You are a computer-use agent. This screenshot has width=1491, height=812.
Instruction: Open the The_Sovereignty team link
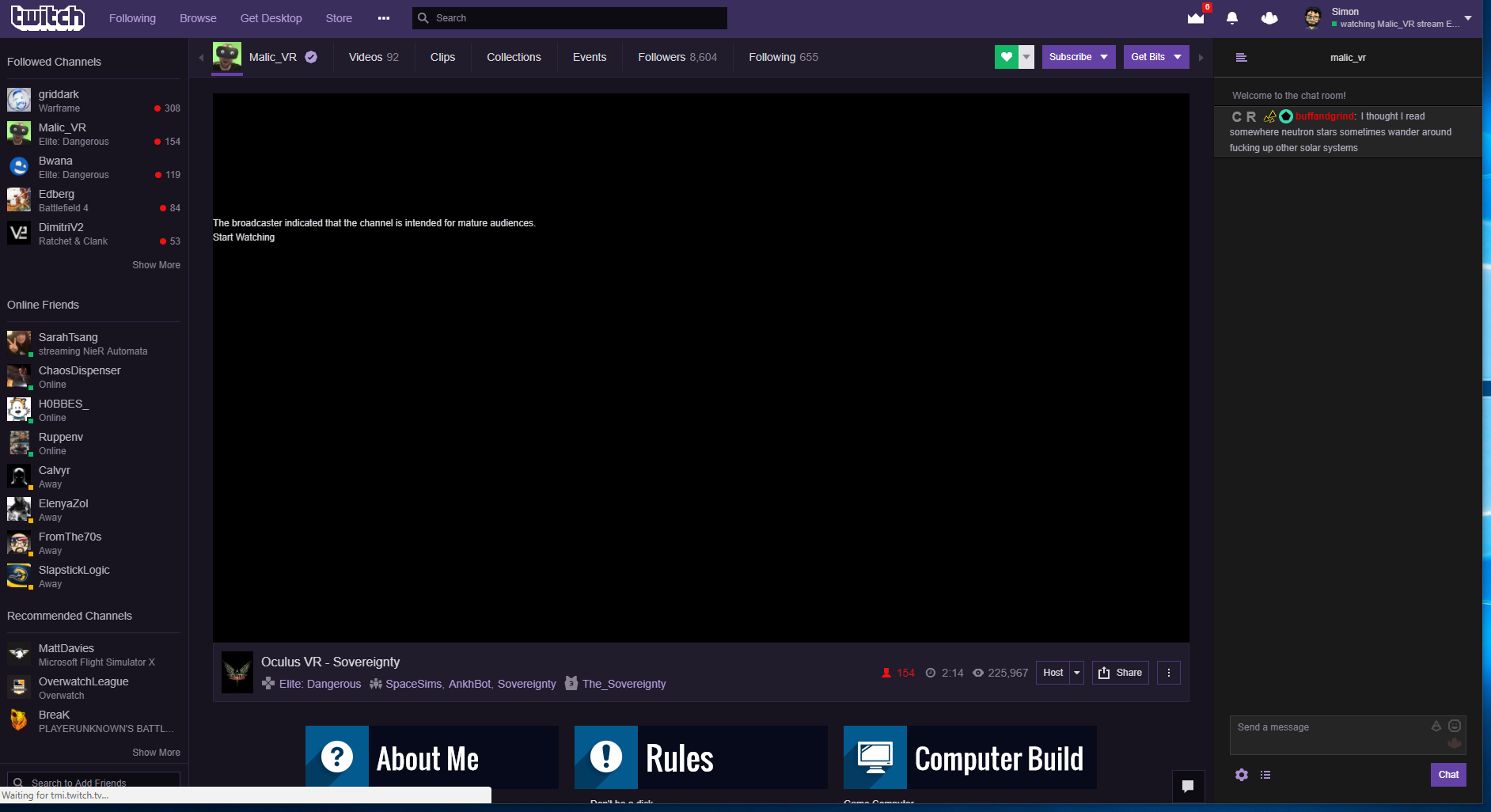pyautogui.click(x=624, y=684)
